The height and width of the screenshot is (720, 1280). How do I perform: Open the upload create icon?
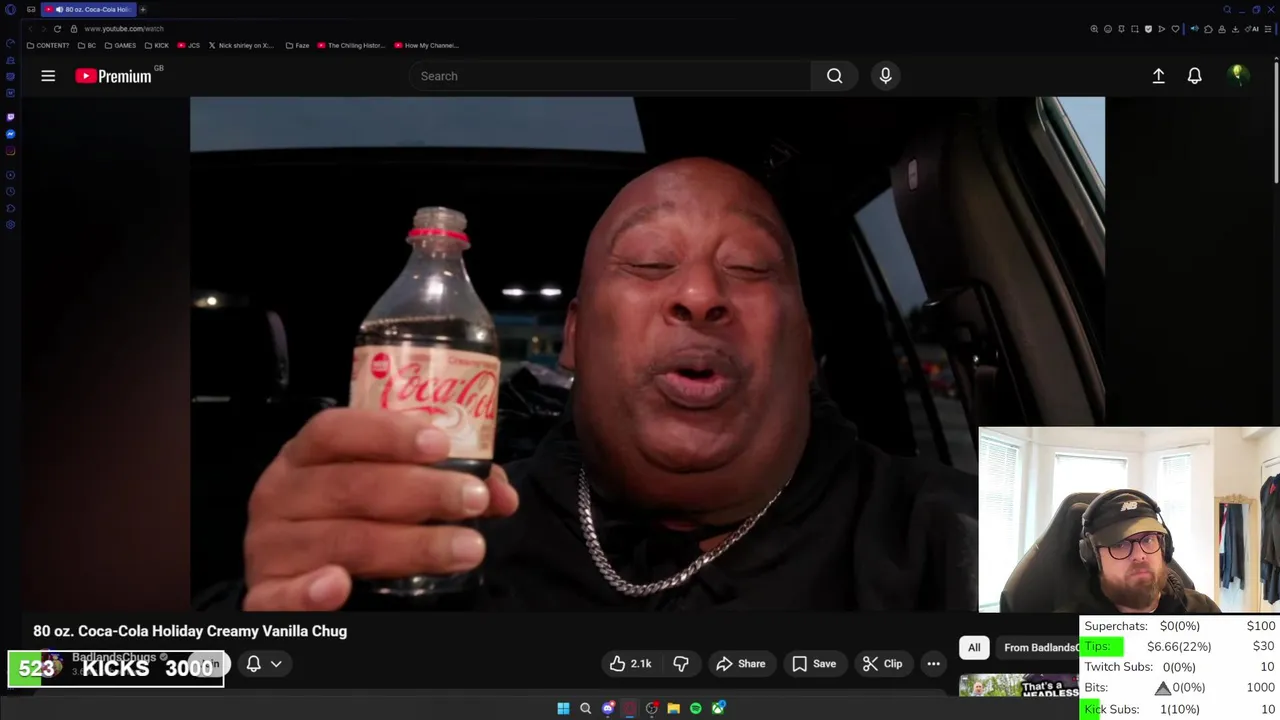pos(1158,76)
